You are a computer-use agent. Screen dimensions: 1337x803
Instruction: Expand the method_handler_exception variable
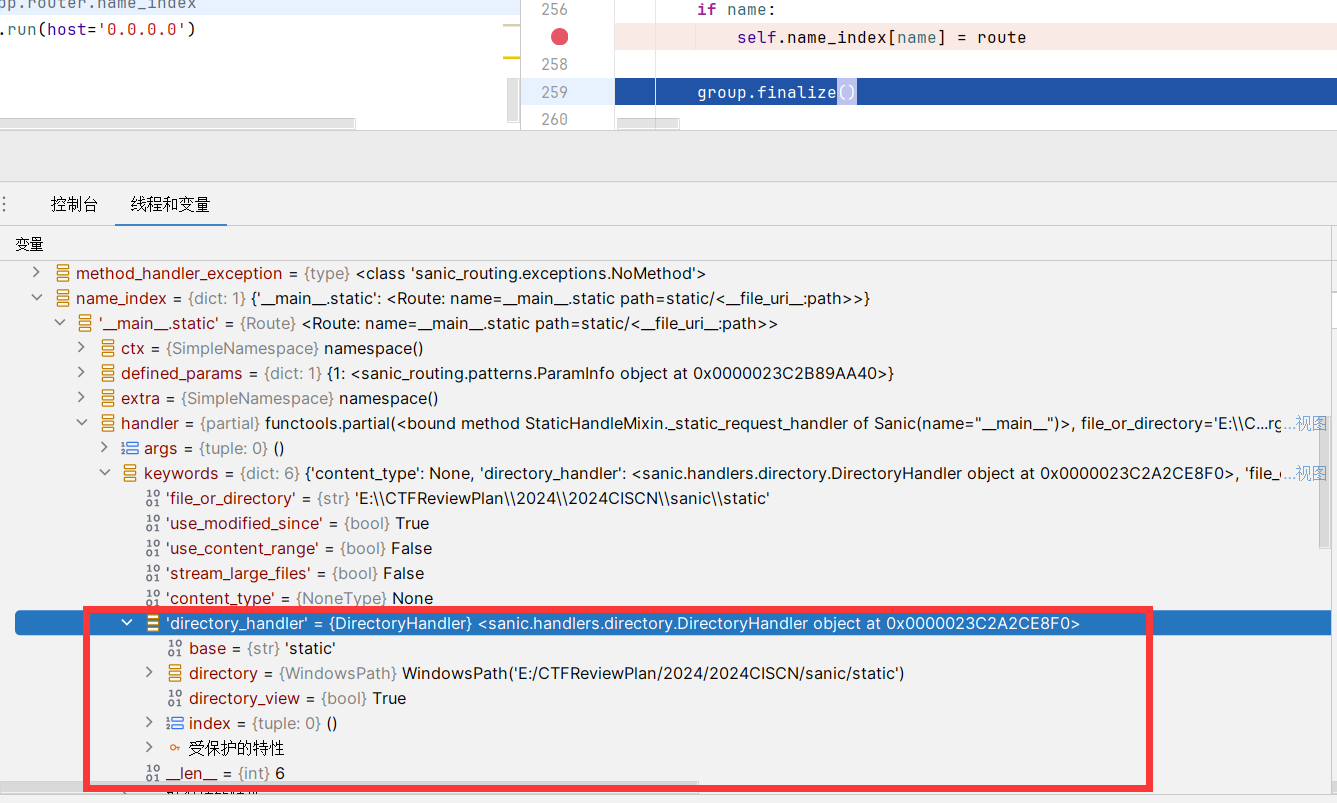tap(37, 273)
